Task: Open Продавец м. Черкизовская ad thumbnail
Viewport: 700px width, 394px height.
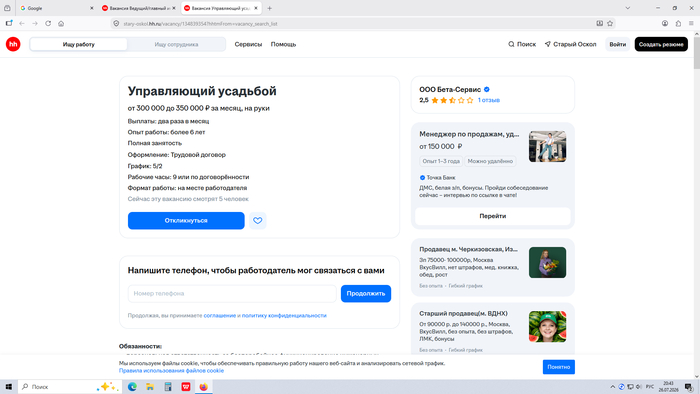Action: pos(547,262)
